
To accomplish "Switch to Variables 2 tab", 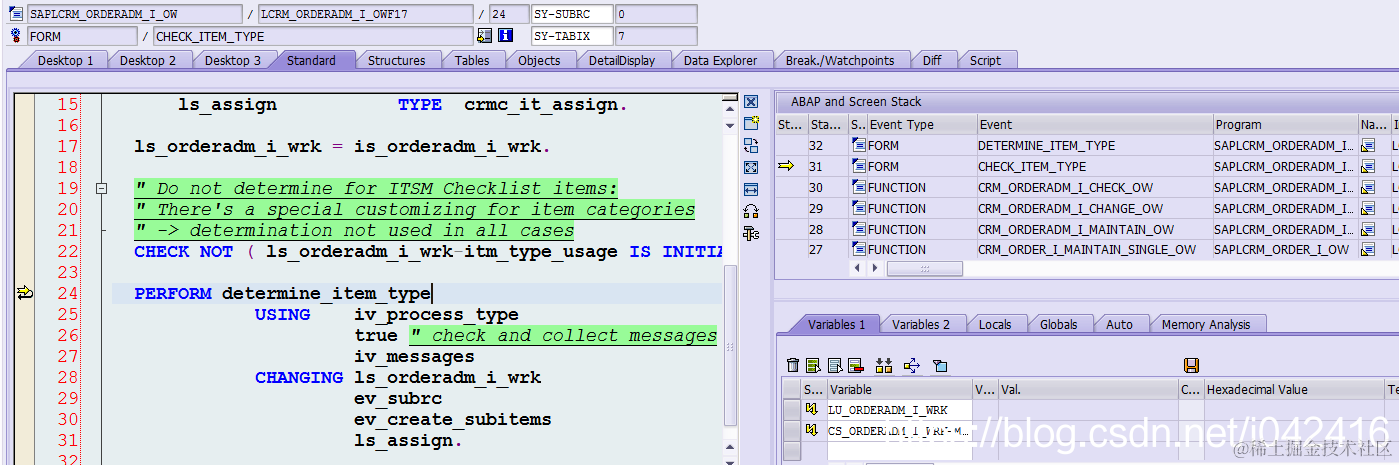I will tap(921, 325).
